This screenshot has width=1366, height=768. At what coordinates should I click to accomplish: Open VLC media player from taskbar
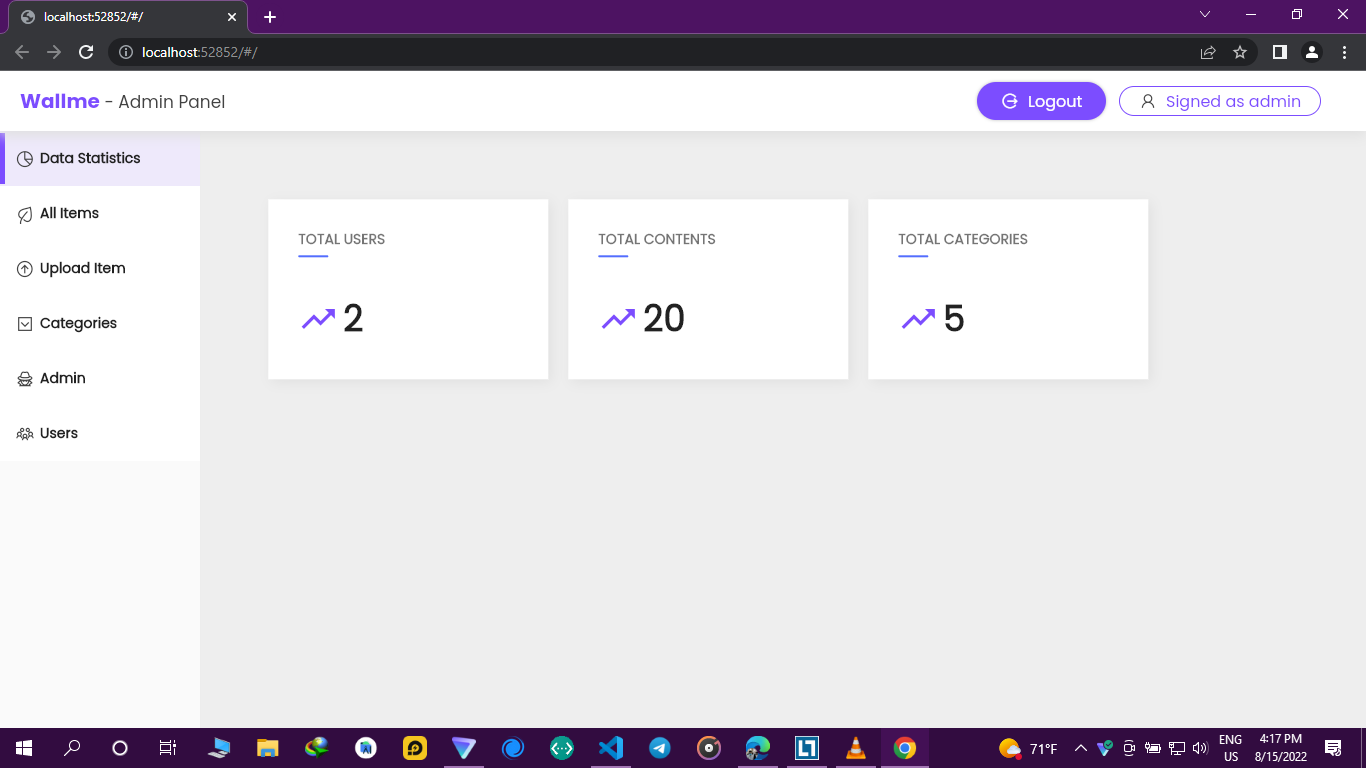[856, 748]
